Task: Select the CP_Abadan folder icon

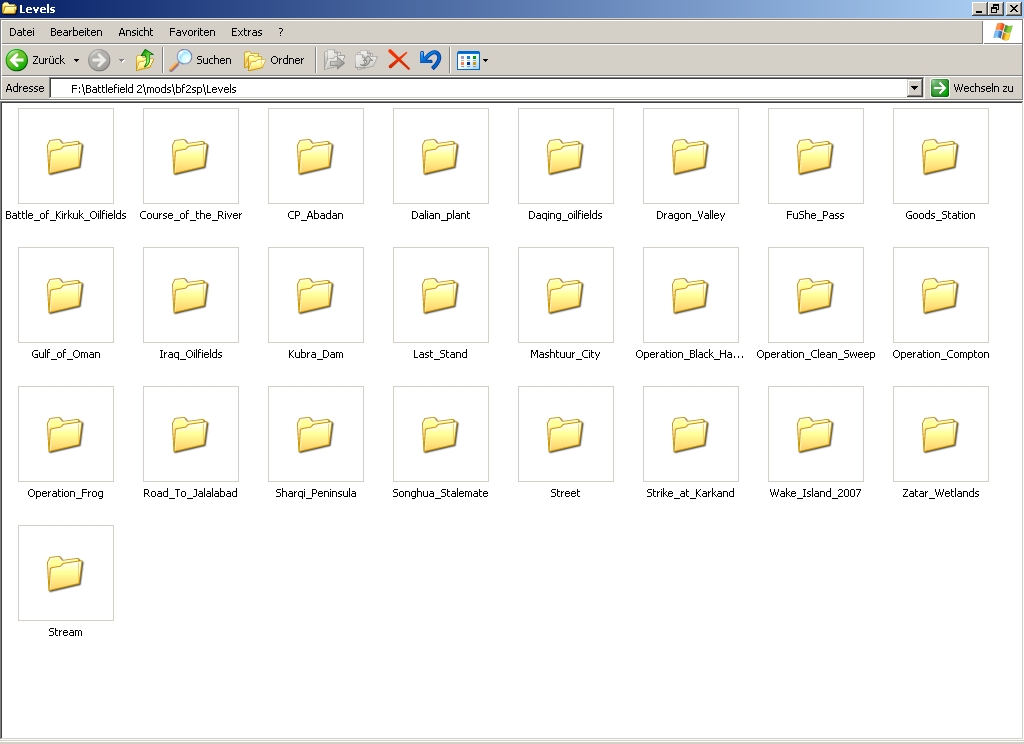Action: coord(315,156)
